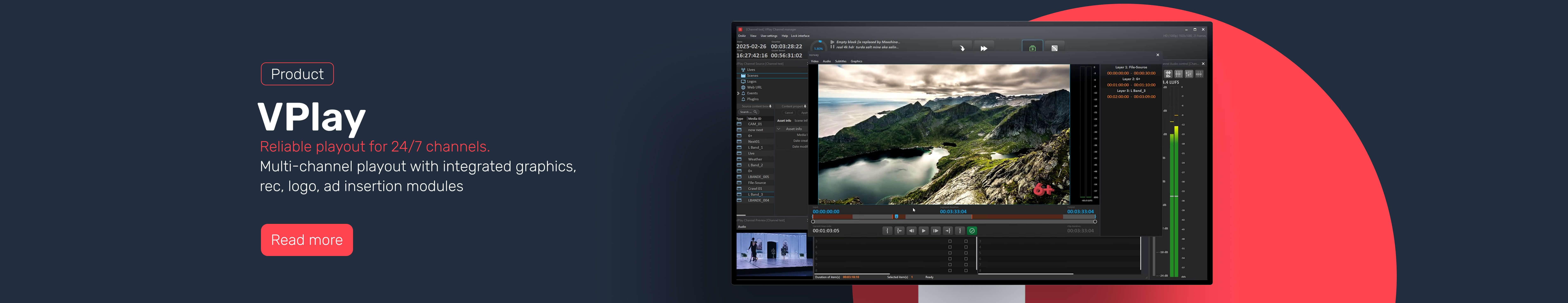Click the VPlay red app logo icon
This screenshot has width=1568, height=303.
(x=740, y=29)
